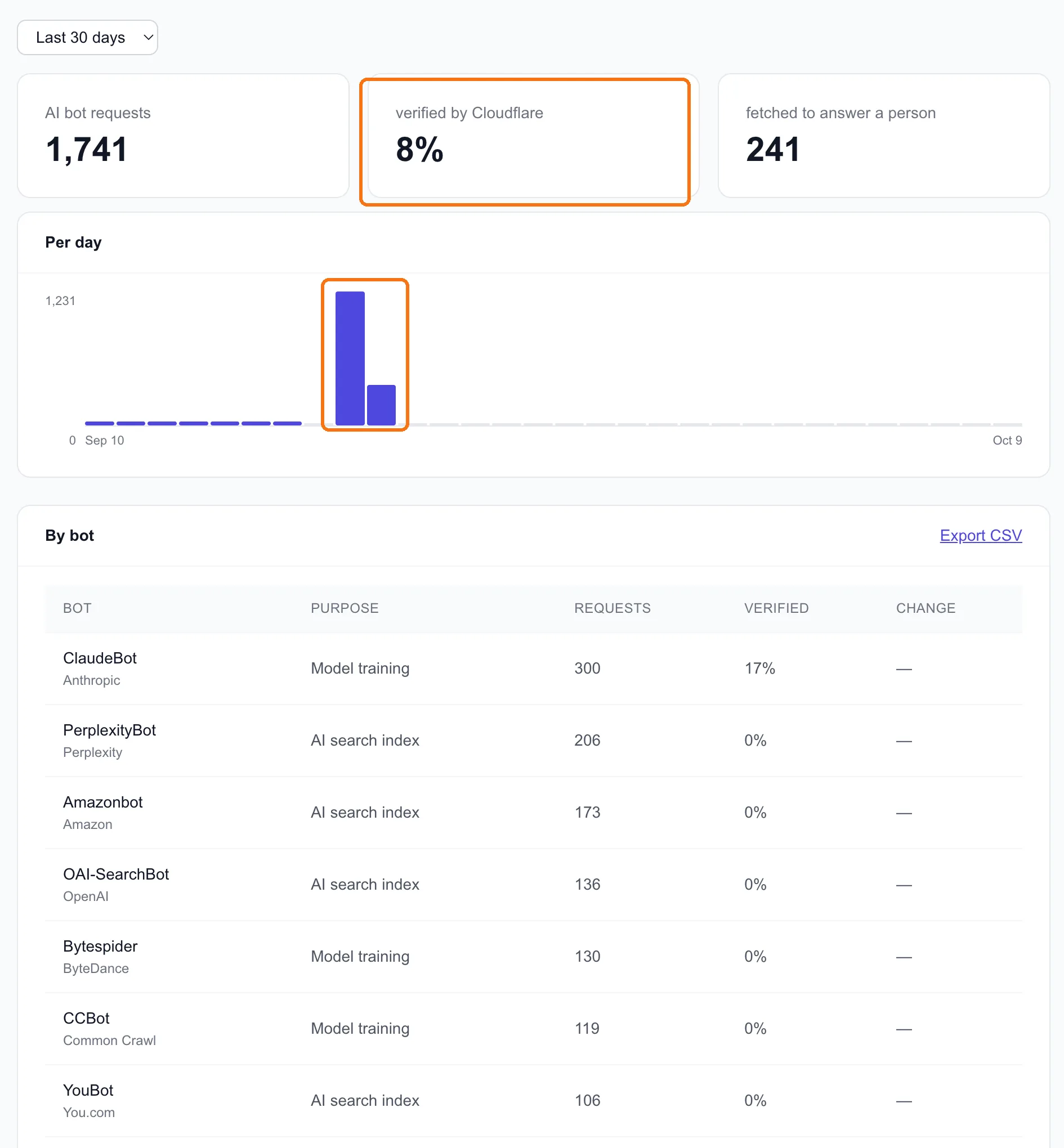
Task: Click the 206 requests value for PerplexityBot
Action: click(x=587, y=740)
